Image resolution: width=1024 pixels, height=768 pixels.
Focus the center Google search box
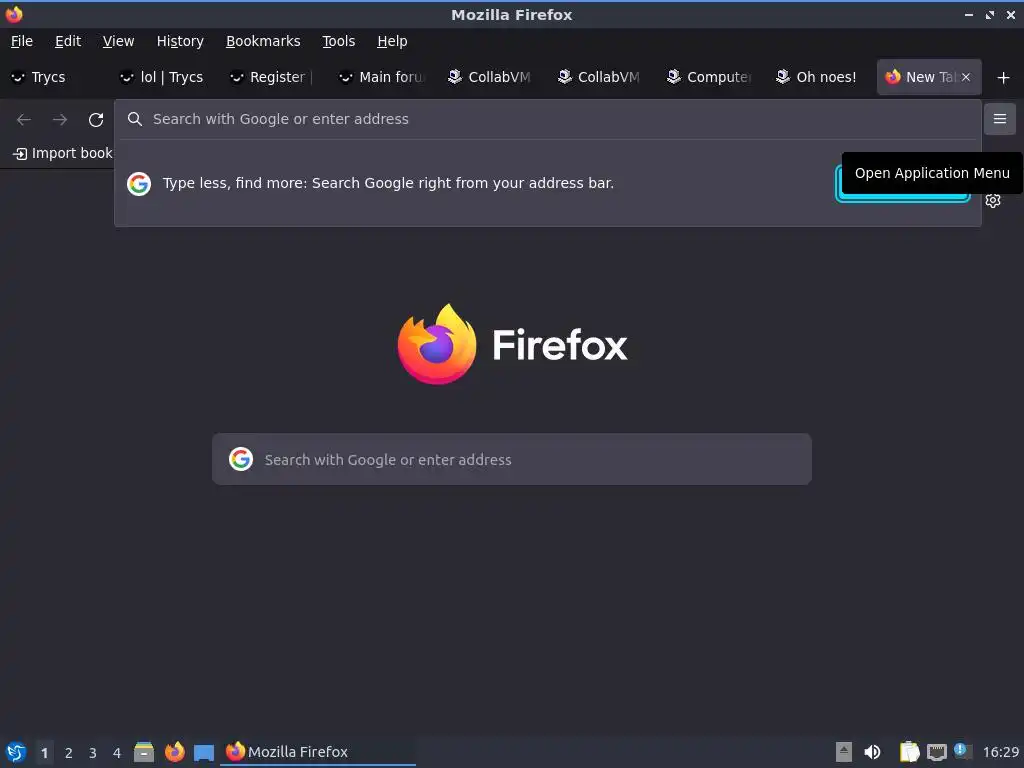click(x=512, y=459)
